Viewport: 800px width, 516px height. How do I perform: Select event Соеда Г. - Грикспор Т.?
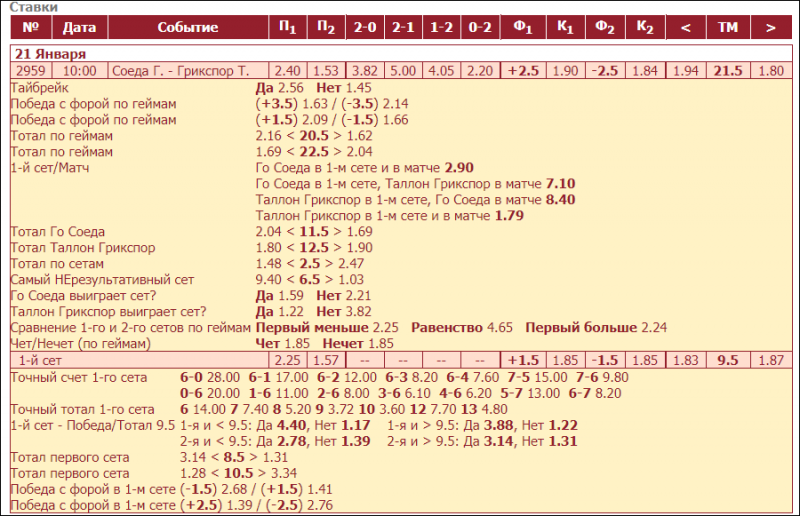coord(181,70)
